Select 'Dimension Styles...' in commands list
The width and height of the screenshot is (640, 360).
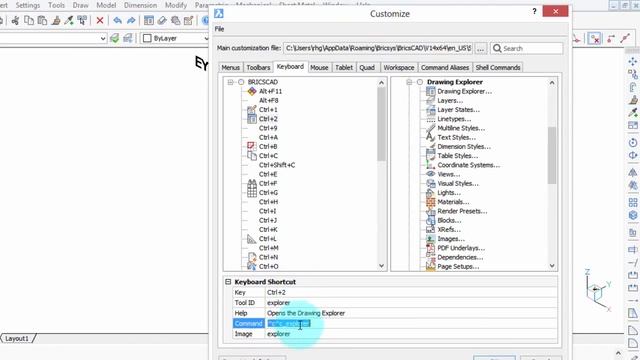click(464, 147)
